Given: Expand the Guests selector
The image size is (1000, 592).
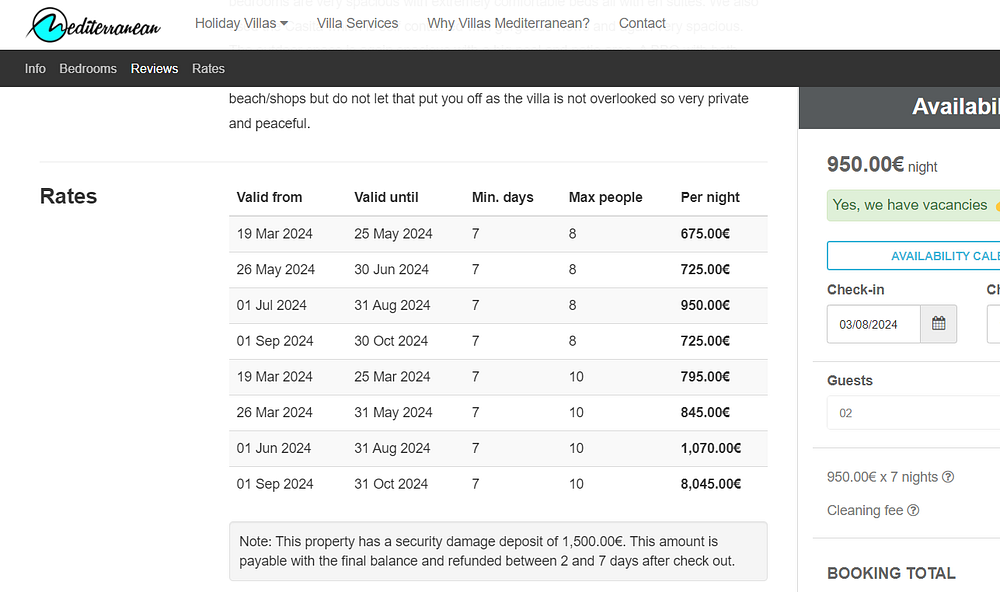Looking at the screenshot, I should (912, 413).
